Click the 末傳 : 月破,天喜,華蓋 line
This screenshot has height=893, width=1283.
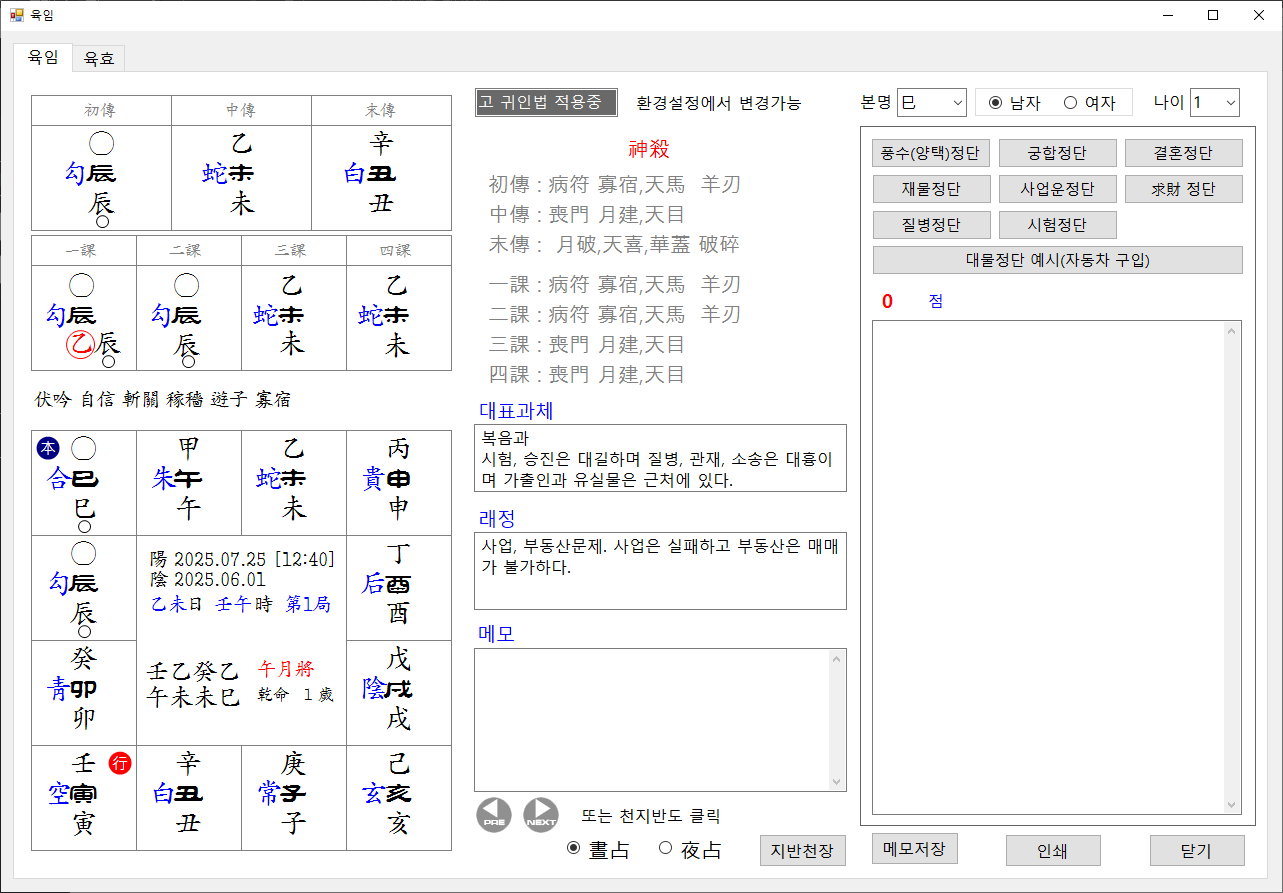pyautogui.click(x=614, y=245)
